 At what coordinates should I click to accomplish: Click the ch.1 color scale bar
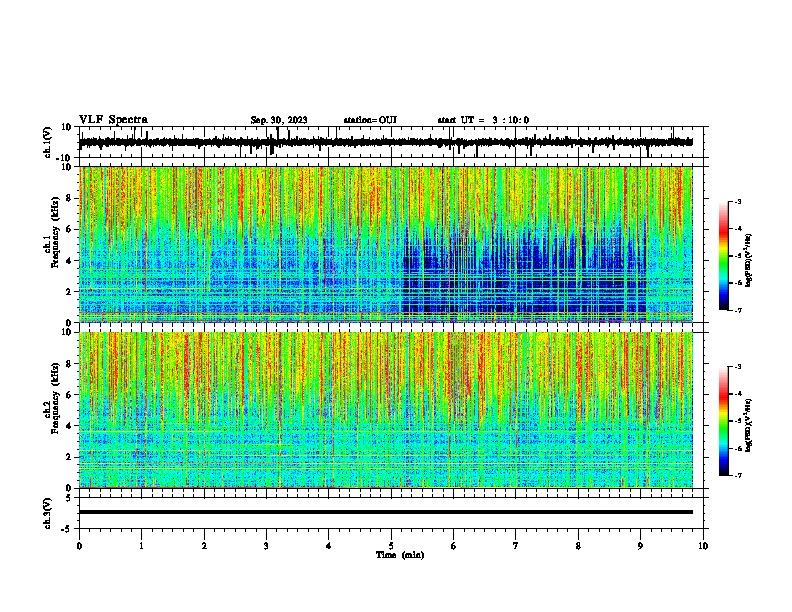click(x=724, y=256)
